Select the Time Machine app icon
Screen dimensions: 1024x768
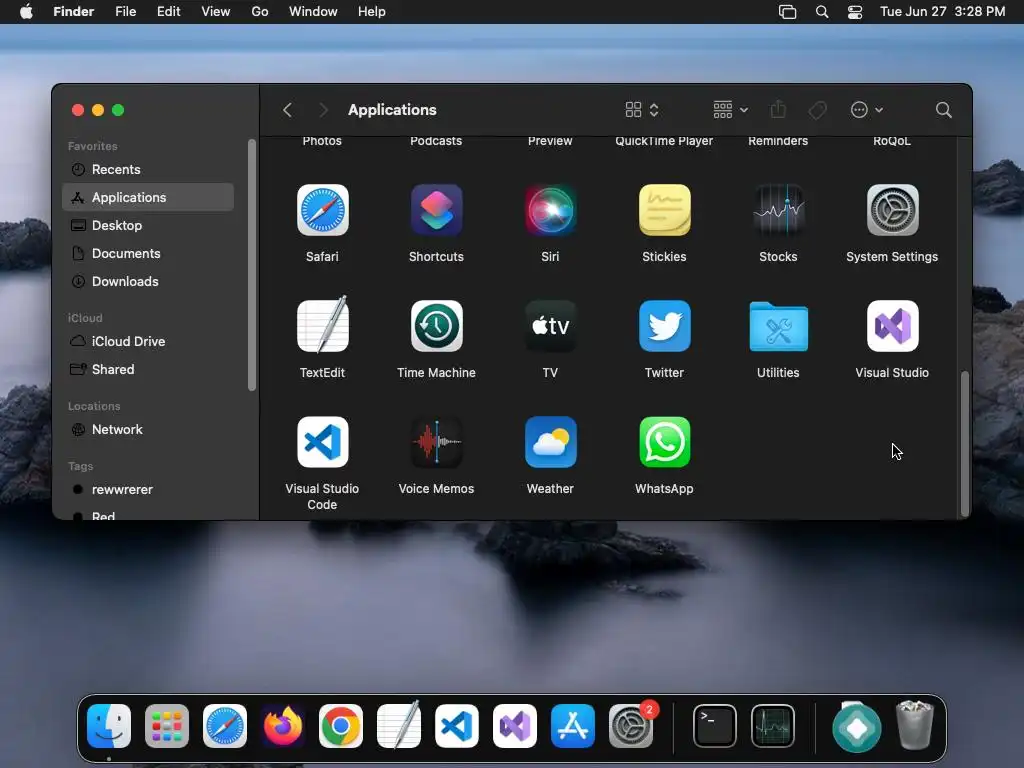coord(436,326)
